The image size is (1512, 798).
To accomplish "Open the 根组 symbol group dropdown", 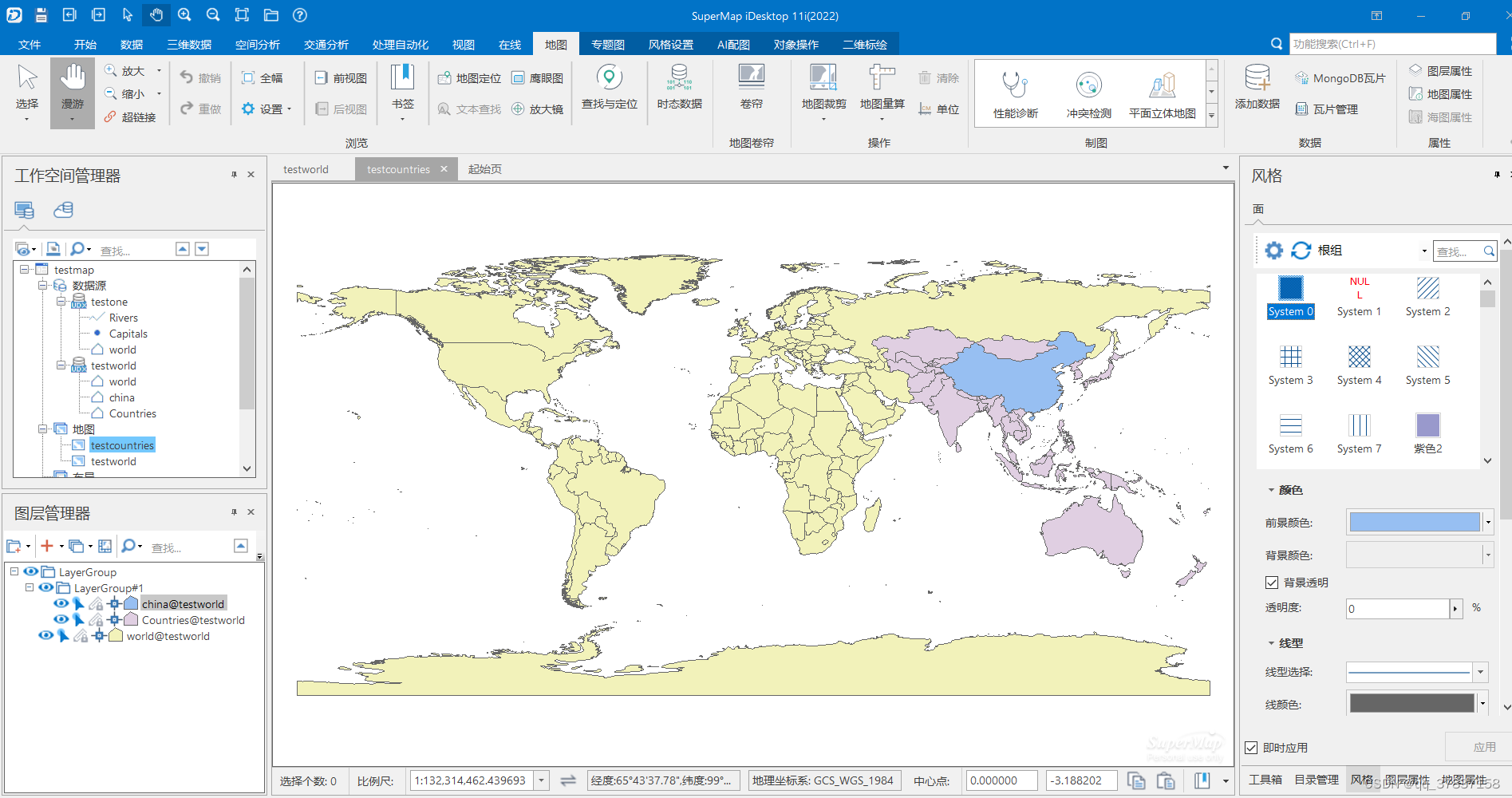I will pyautogui.click(x=1424, y=251).
